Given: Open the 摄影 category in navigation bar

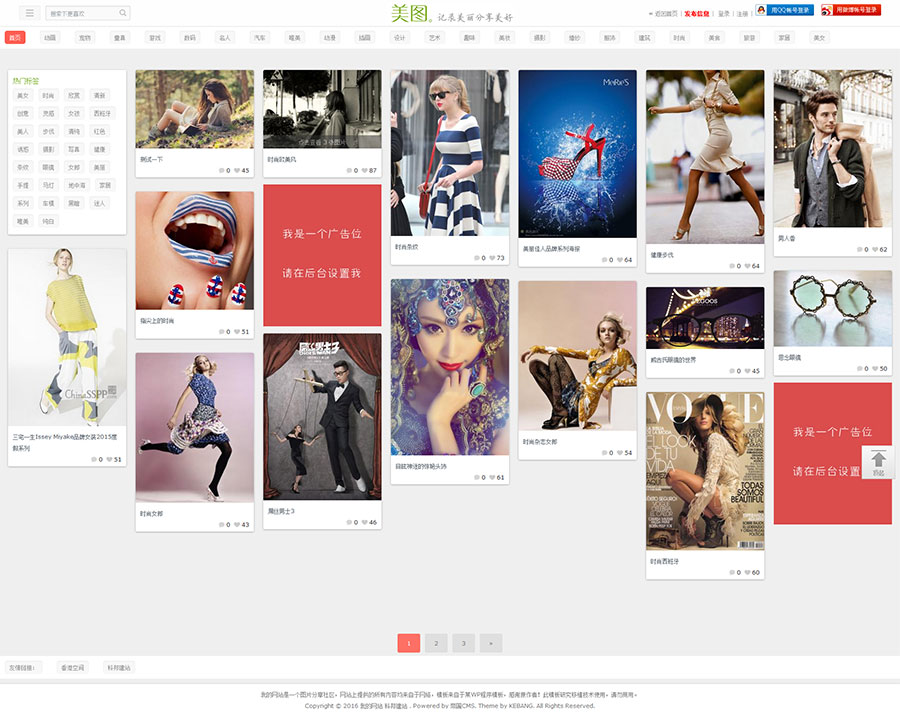Looking at the screenshot, I should click(x=539, y=37).
